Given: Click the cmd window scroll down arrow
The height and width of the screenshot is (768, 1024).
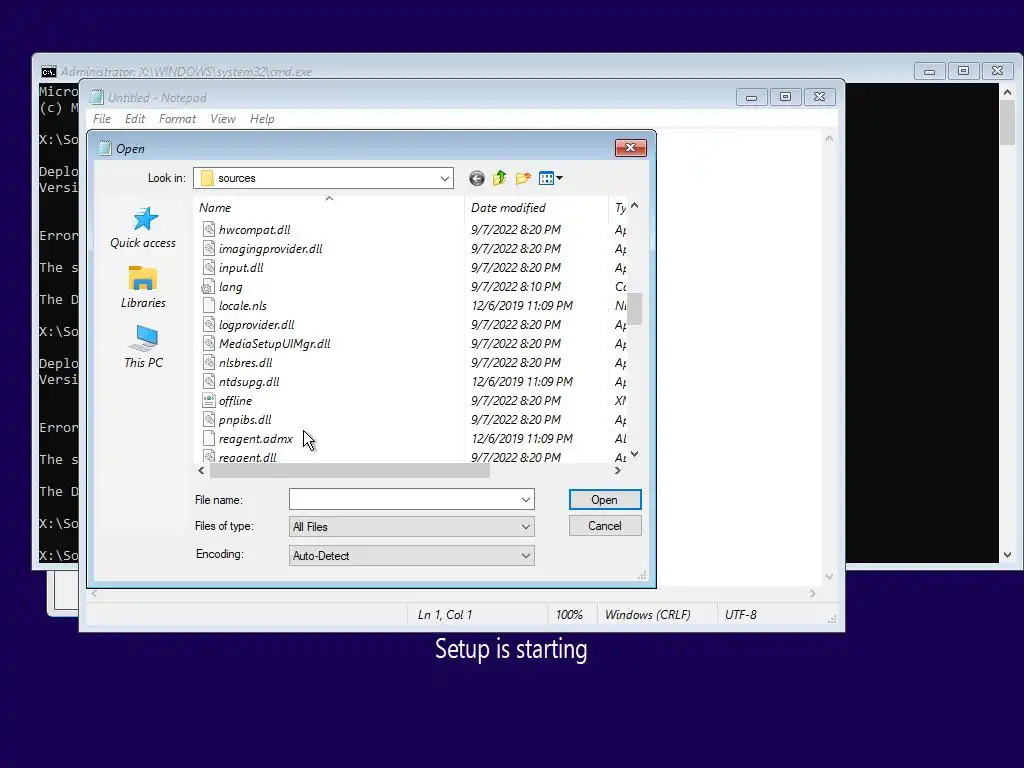Looking at the screenshot, I should [x=1008, y=555].
